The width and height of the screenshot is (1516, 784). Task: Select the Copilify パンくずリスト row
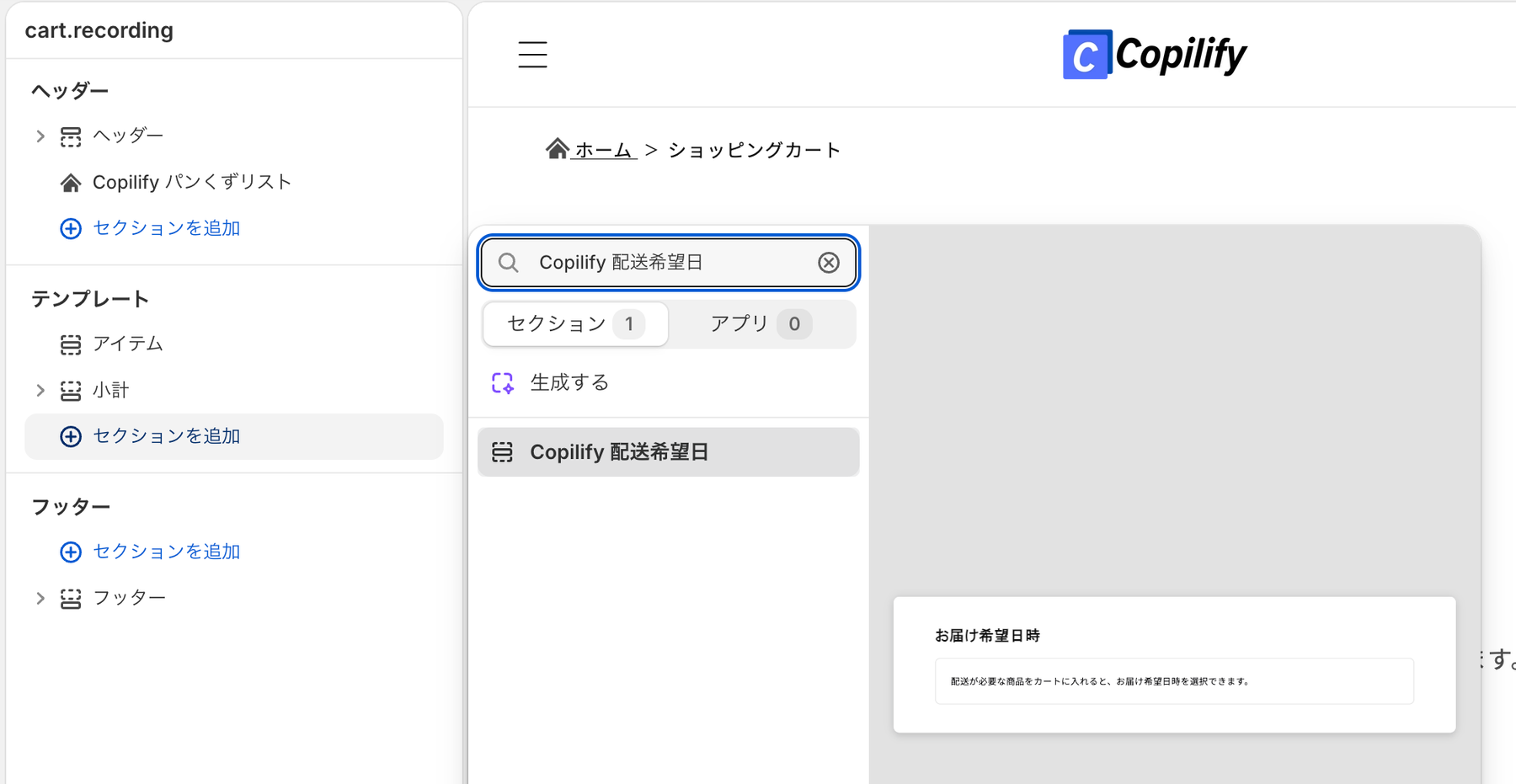(x=192, y=182)
